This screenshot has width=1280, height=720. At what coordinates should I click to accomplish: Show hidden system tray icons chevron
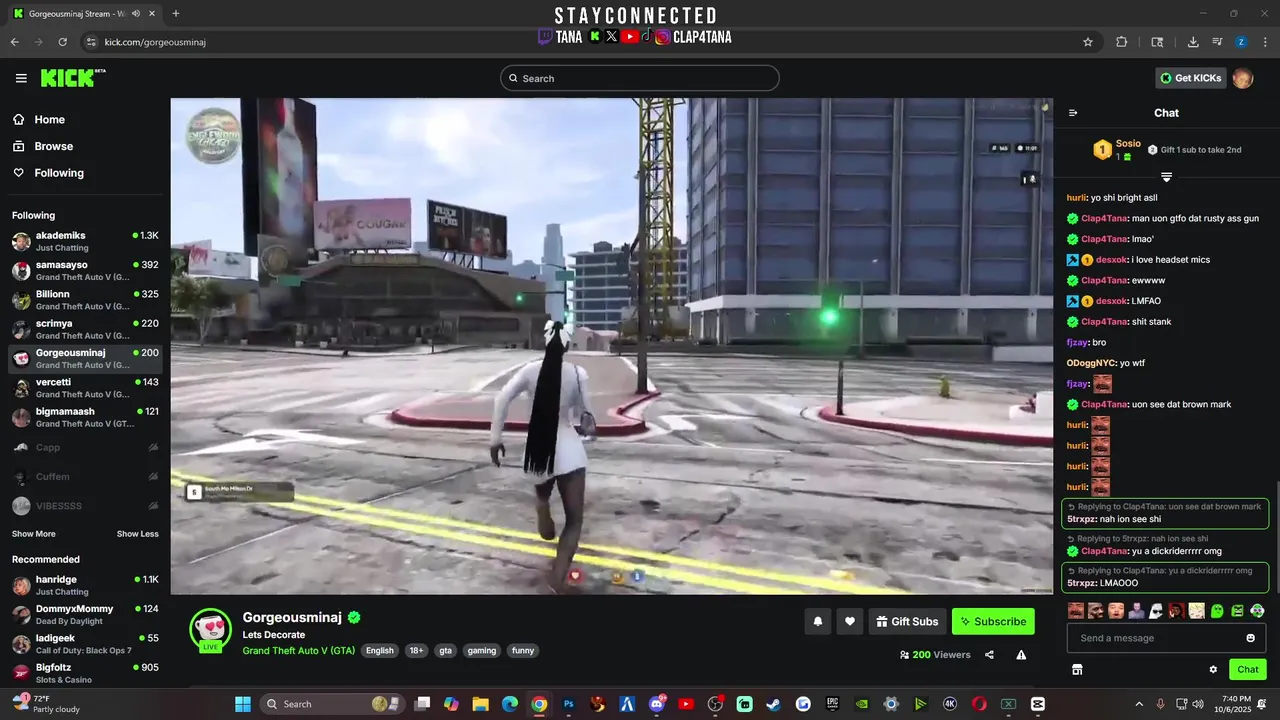pos(1138,704)
